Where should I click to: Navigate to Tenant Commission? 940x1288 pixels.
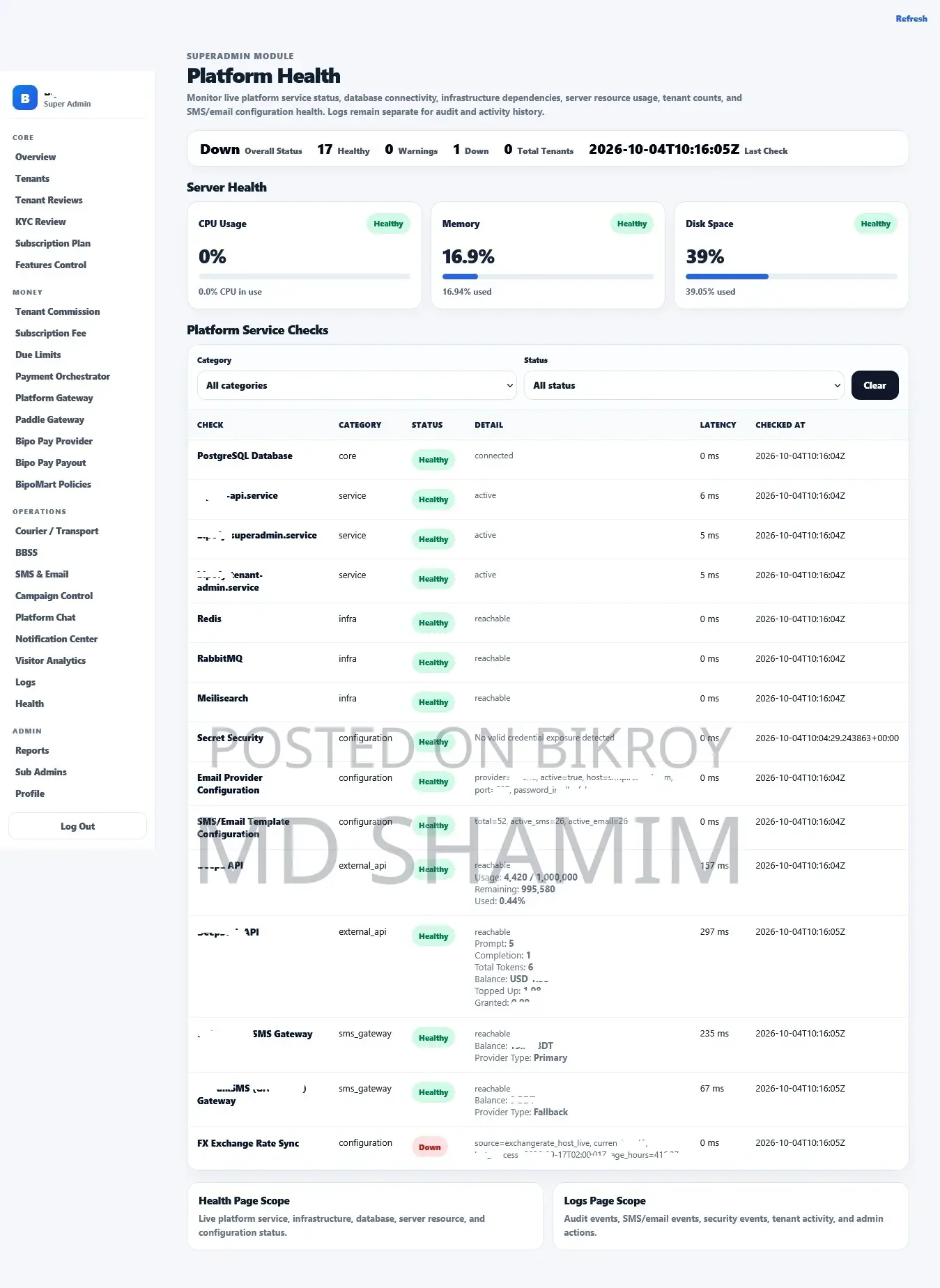coord(58,312)
